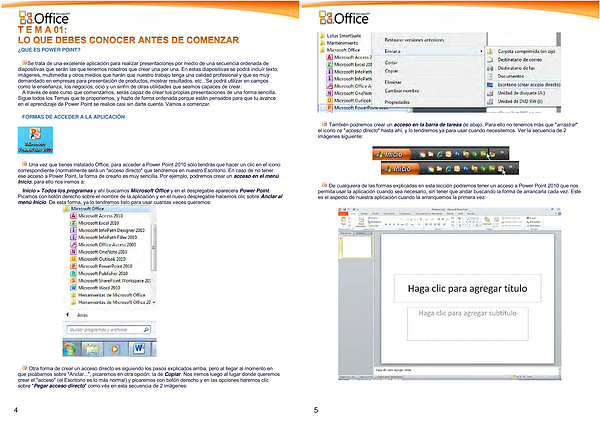The height and width of the screenshot is (424, 600).
Task: Click the Buscar programas y archivos search box
Action: (x=109, y=329)
